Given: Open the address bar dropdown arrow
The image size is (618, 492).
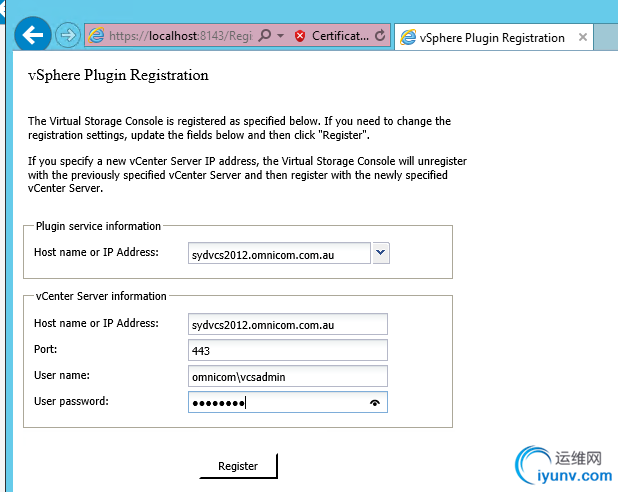Looking at the screenshot, I should (x=280, y=35).
